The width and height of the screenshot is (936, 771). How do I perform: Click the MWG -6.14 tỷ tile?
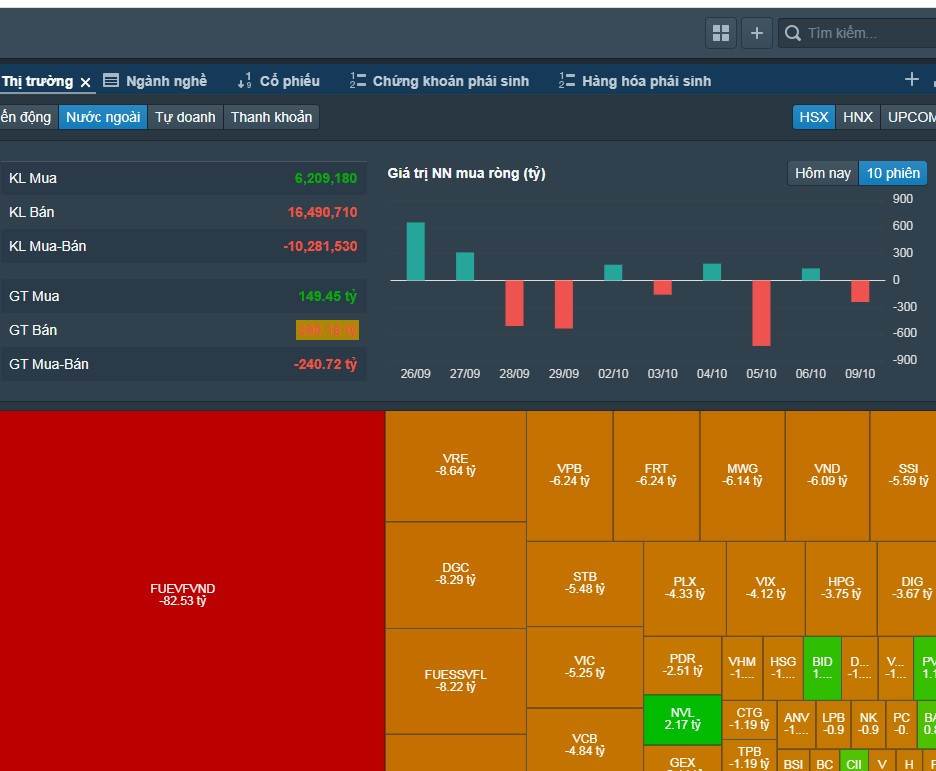[x=743, y=476]
